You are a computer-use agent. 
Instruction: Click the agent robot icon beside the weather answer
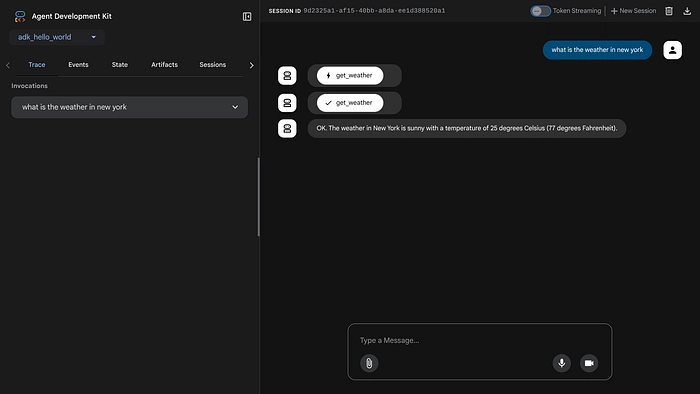pyautogui.click(x=287, y=129)
